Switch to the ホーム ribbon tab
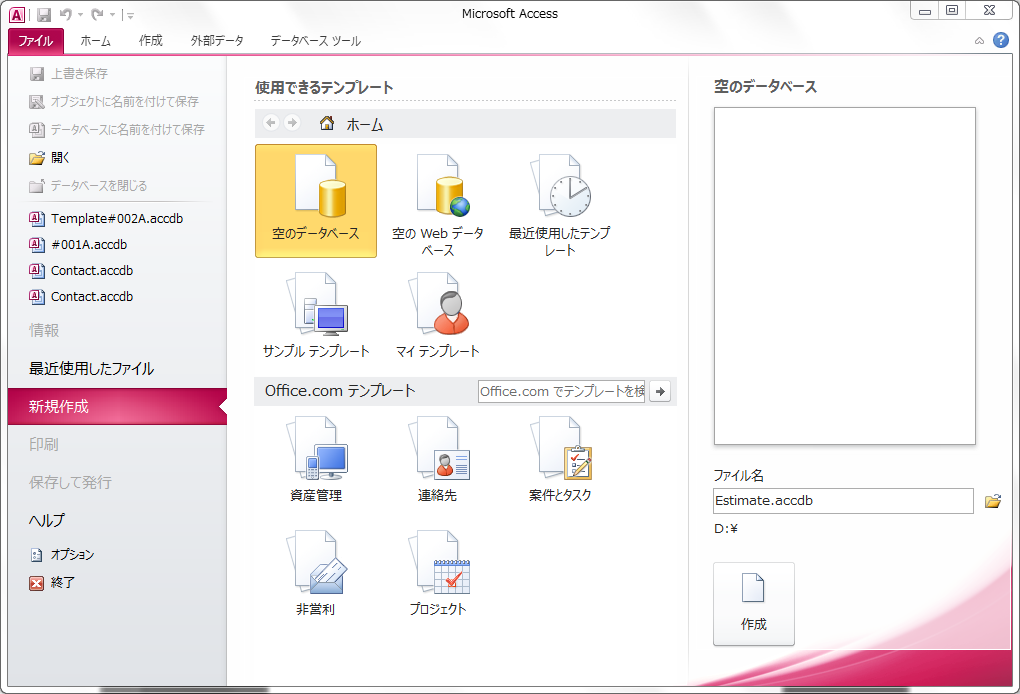1020x694 pixels. pyautogui.click(x=96, y=41)
